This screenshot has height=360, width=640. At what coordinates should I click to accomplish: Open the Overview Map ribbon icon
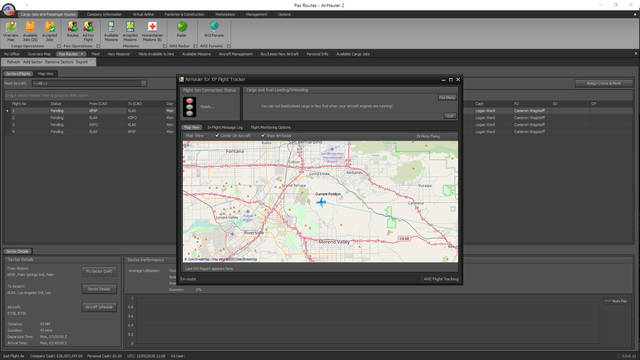pyautogui.click(x=11, y=31)
